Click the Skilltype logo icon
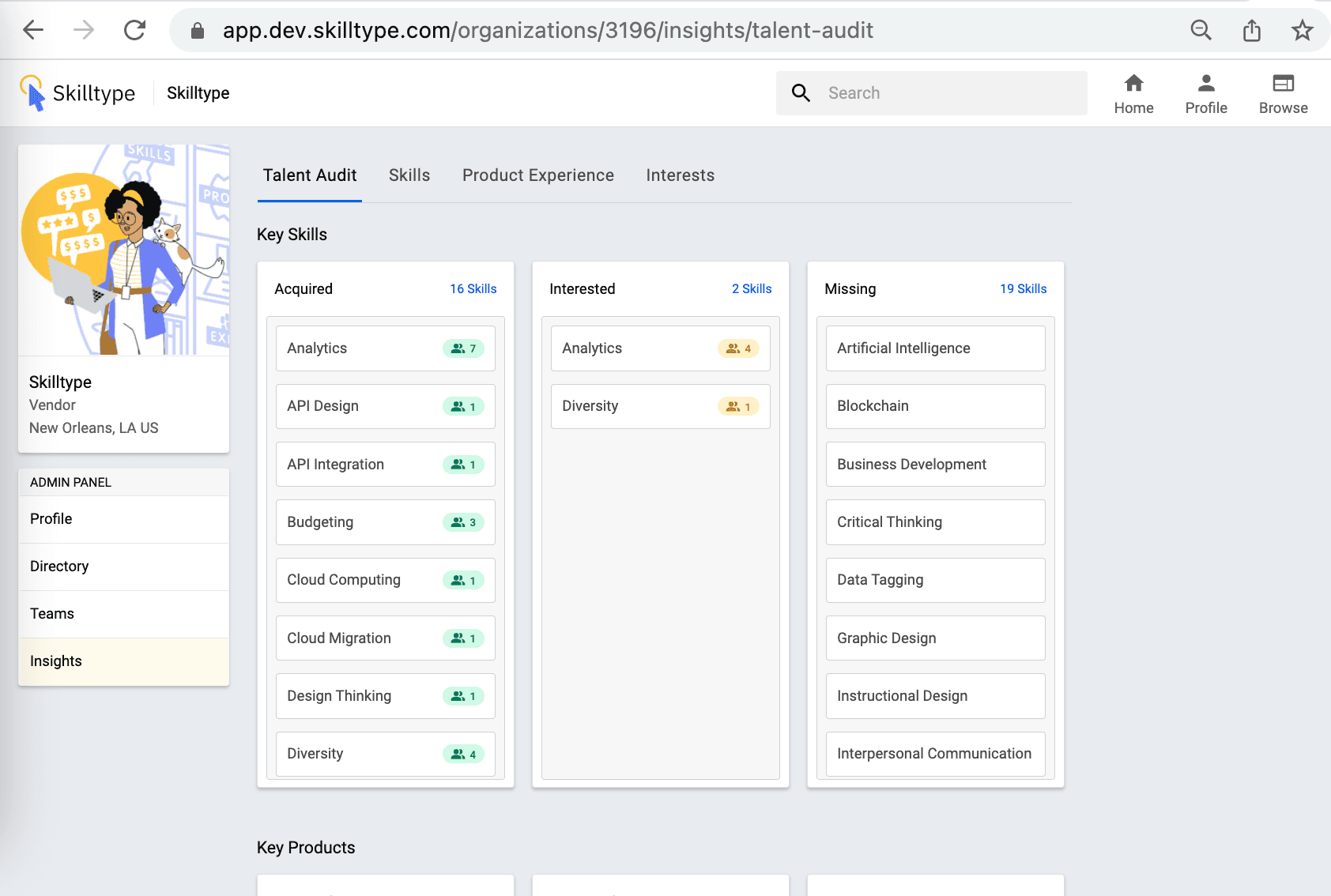 [x=32, y=92]
